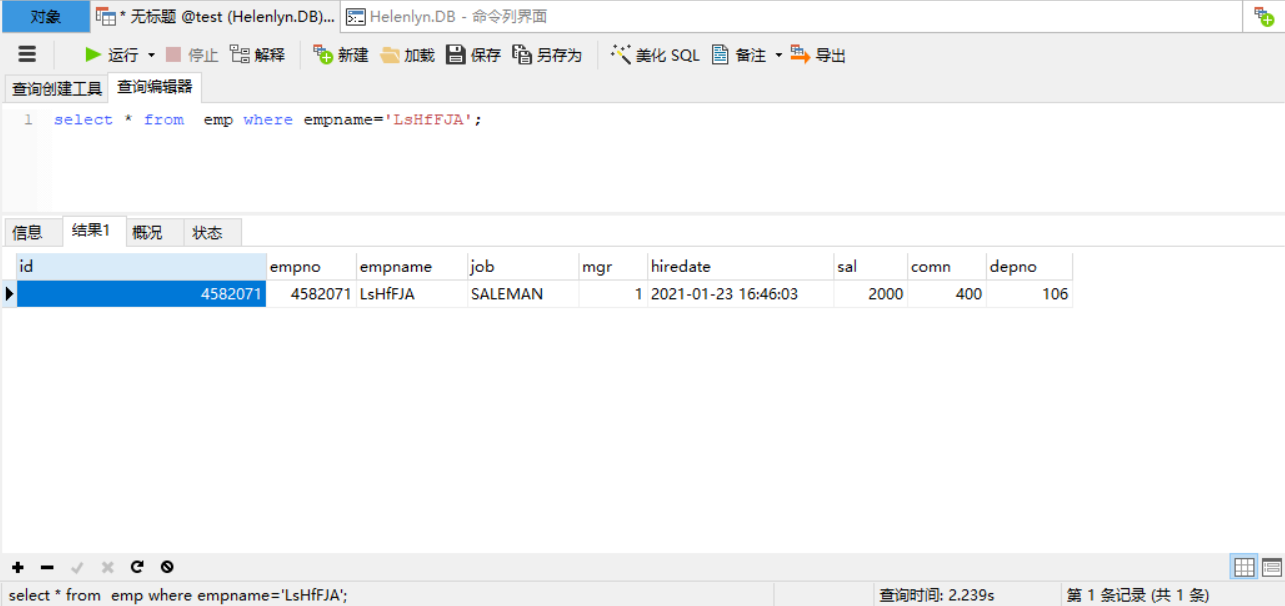Select the mgr cell 1
Image resolution: width=1285 pixels, height=606 pixels.
(x=613, y=294)
